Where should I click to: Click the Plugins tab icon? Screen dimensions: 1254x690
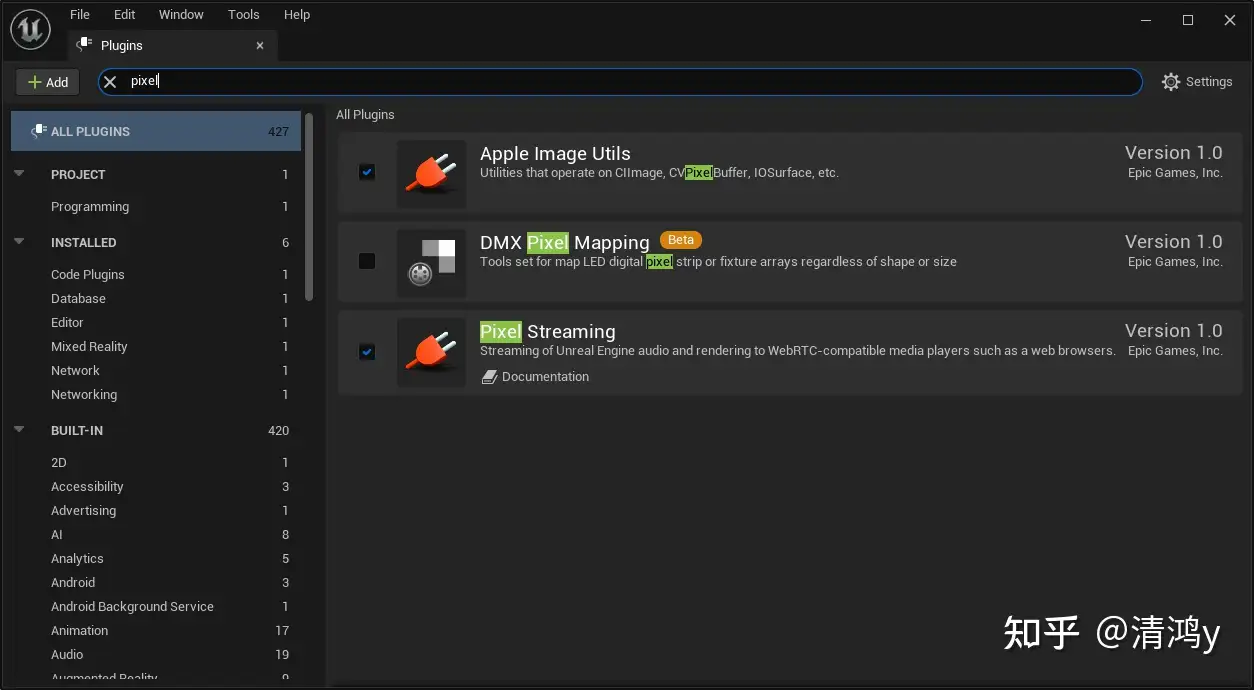click(85, 45)
